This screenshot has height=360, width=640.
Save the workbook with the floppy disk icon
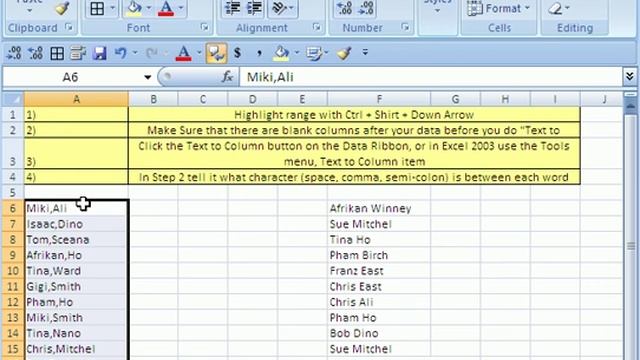(x=99, y=53)
